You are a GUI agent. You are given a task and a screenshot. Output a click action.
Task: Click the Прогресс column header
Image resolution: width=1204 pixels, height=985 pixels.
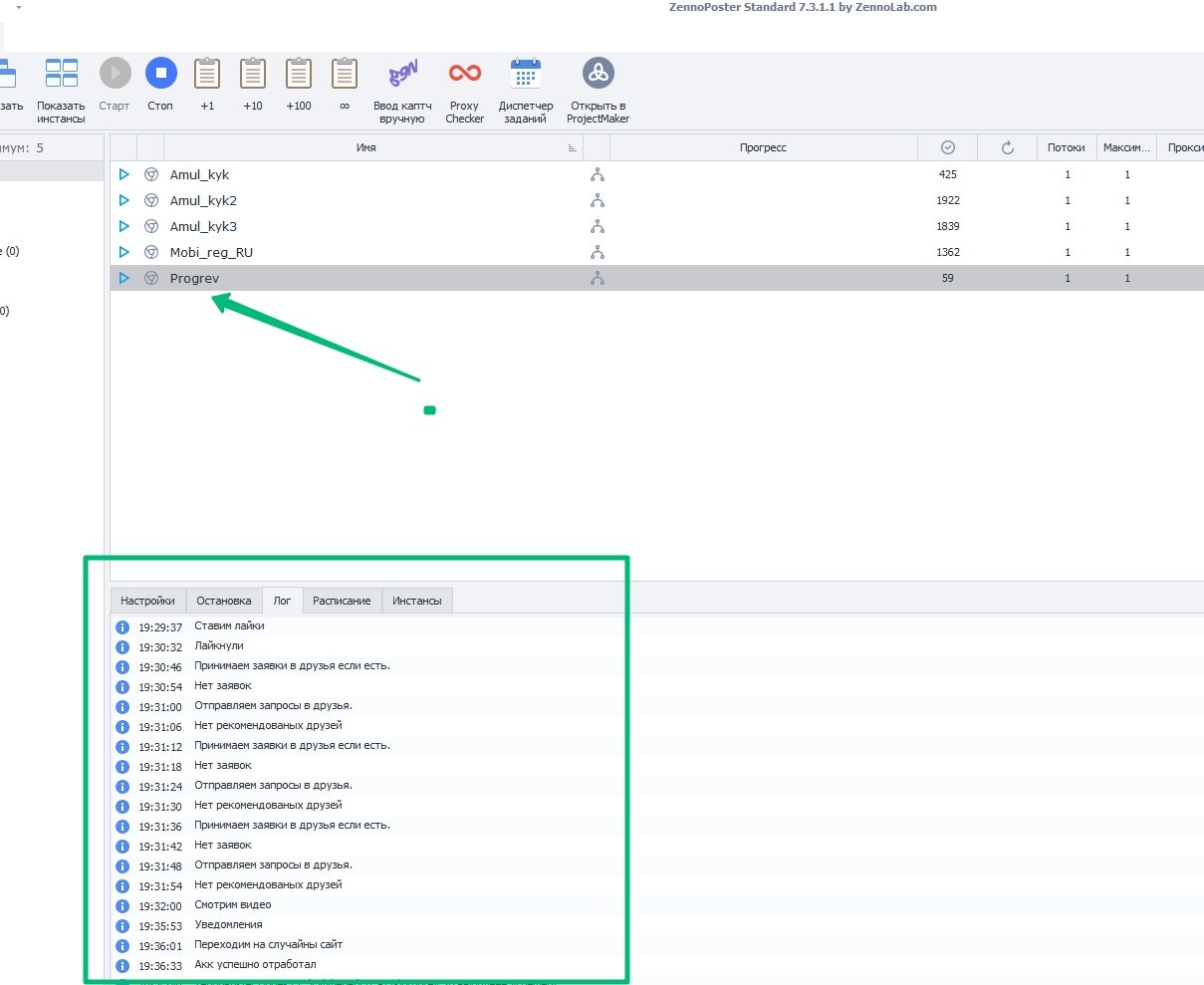pos(763,147)
